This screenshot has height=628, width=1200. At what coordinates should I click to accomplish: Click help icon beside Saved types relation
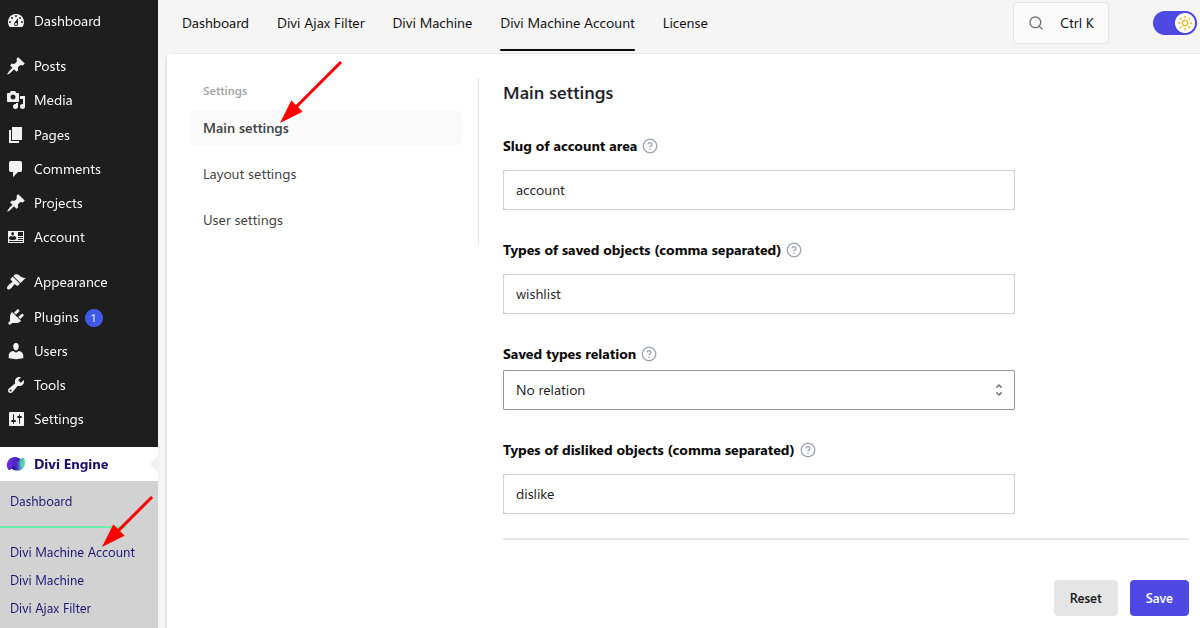coord(649,354)
